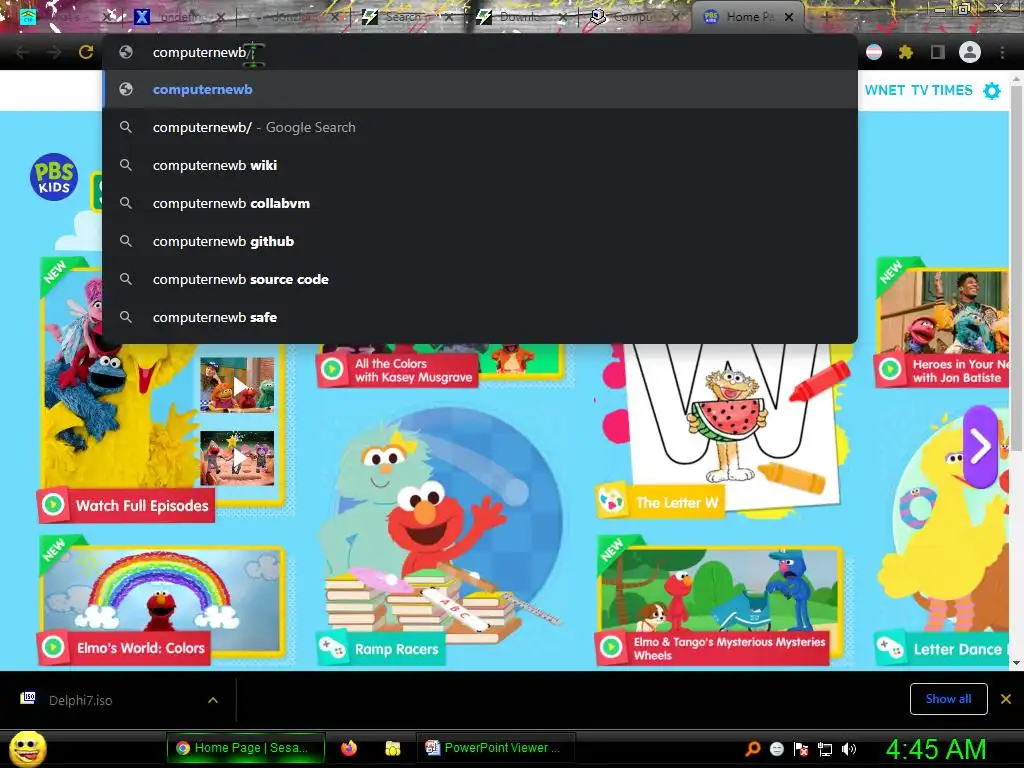Screen dimensions: 1024x768
Task: Click the address bar text field
Action: tap(480, 52)
